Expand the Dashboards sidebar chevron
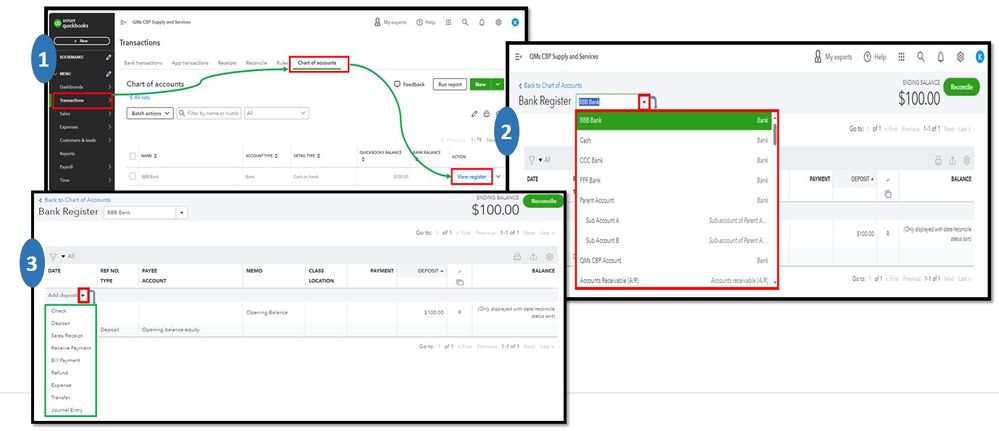 point(110,87)
